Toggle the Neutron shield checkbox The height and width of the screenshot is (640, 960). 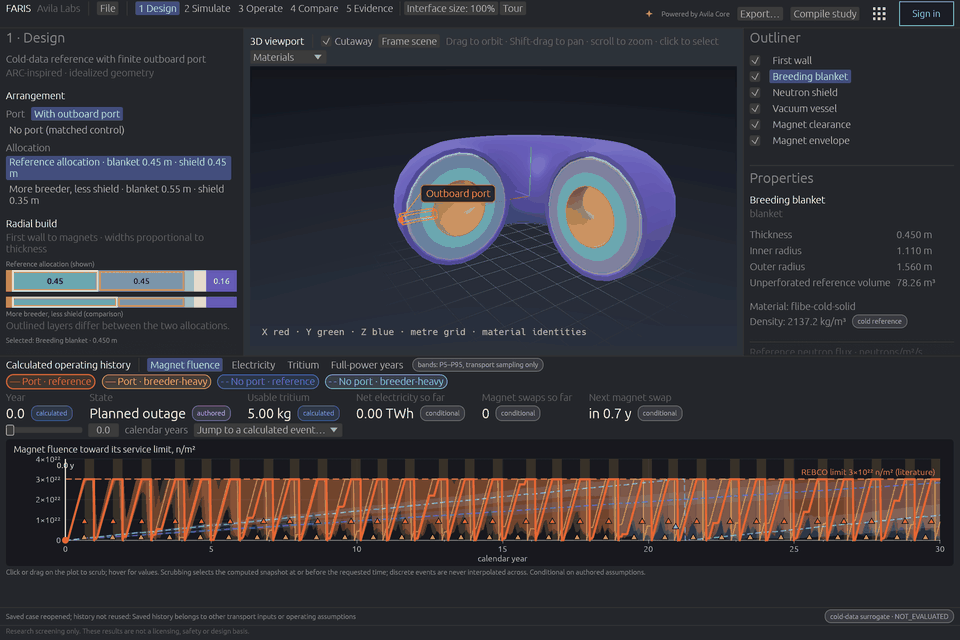pyautogui.click(x=755, y=92)
